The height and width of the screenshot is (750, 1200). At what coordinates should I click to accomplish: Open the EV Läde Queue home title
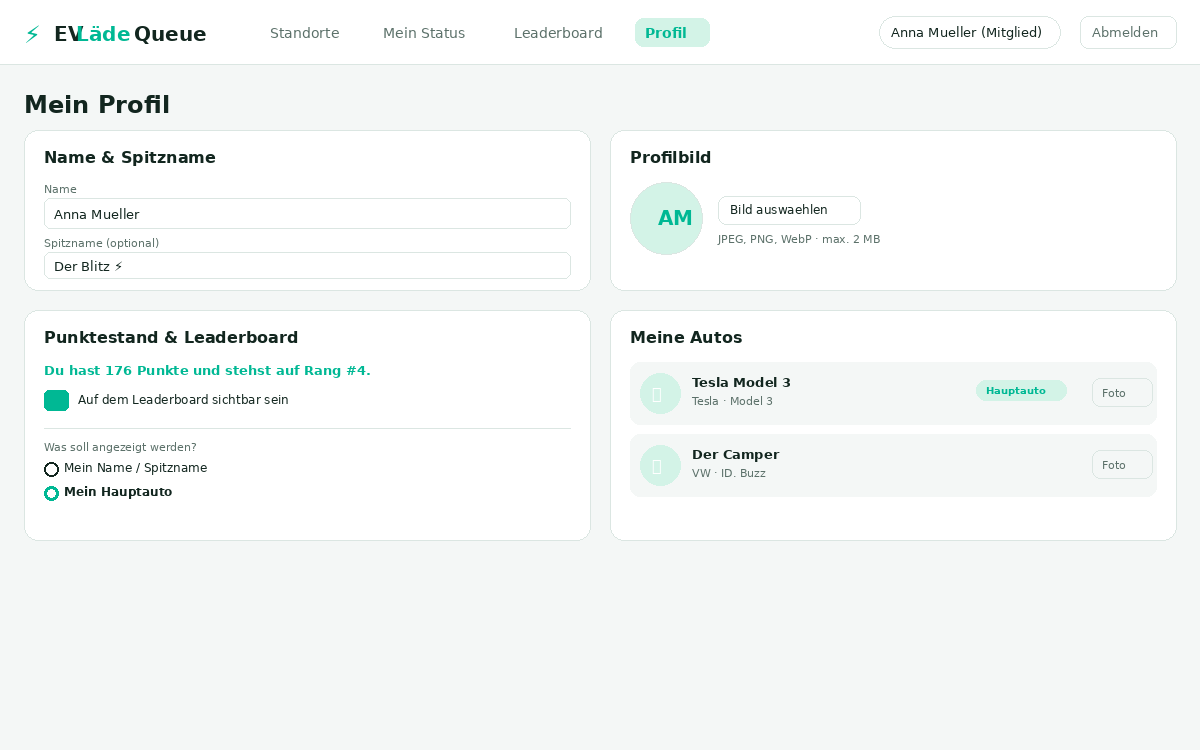(130, 34)
